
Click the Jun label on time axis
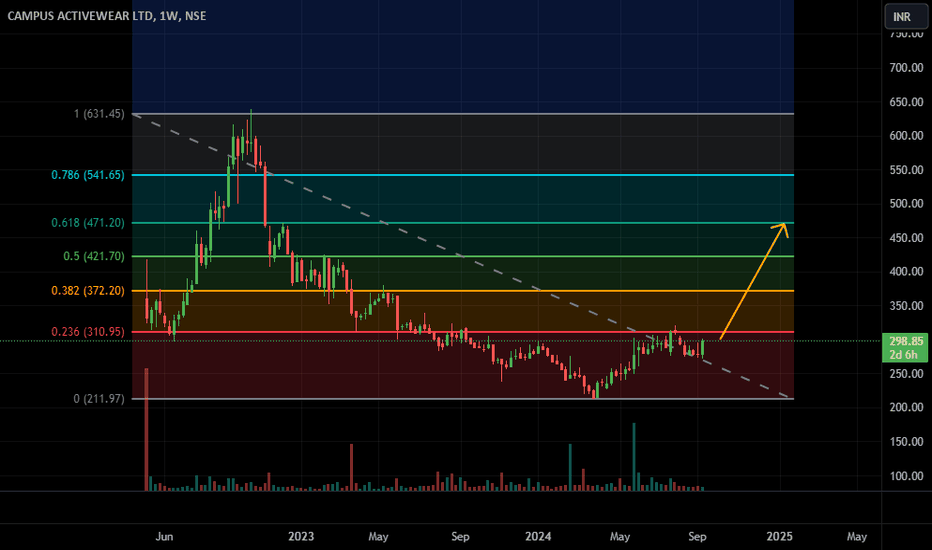164,536
